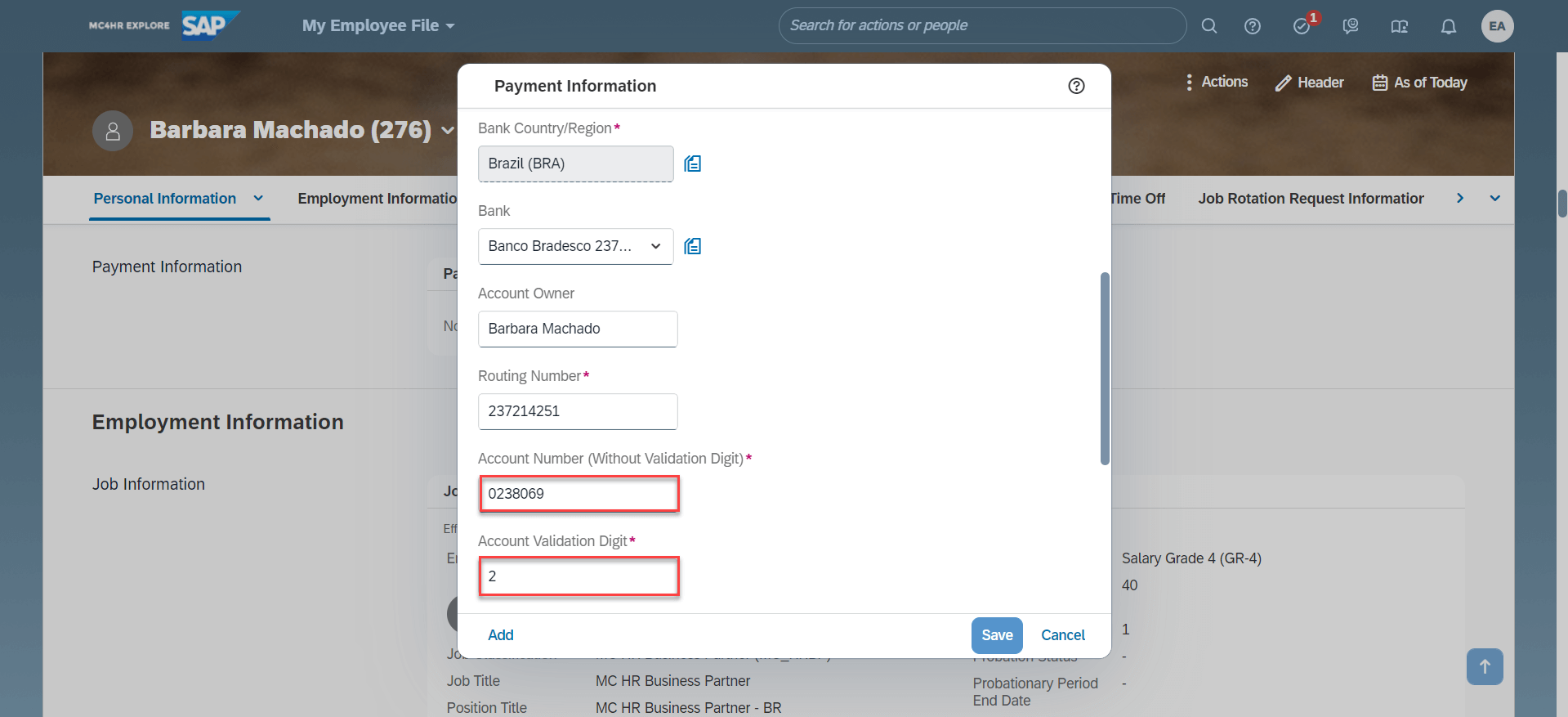Screen dimensions: 1568x717
Task: Open feedback via the chat smiley icon
Action: 1350,25
